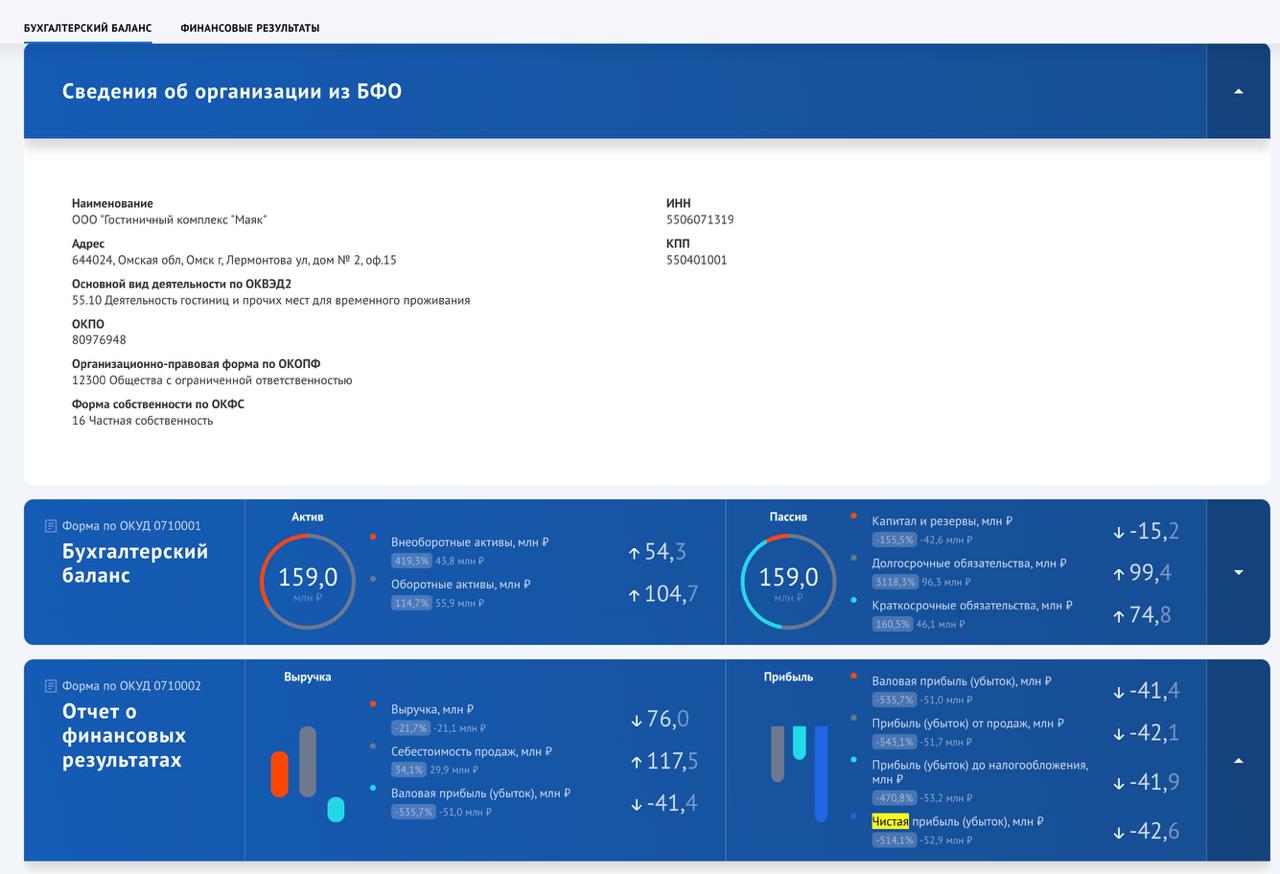Image resolution: width=1280 pixels, height=874 pixels.
Task: Expand the Бухгалтерский баланс panel
Action: [1238, 573]
